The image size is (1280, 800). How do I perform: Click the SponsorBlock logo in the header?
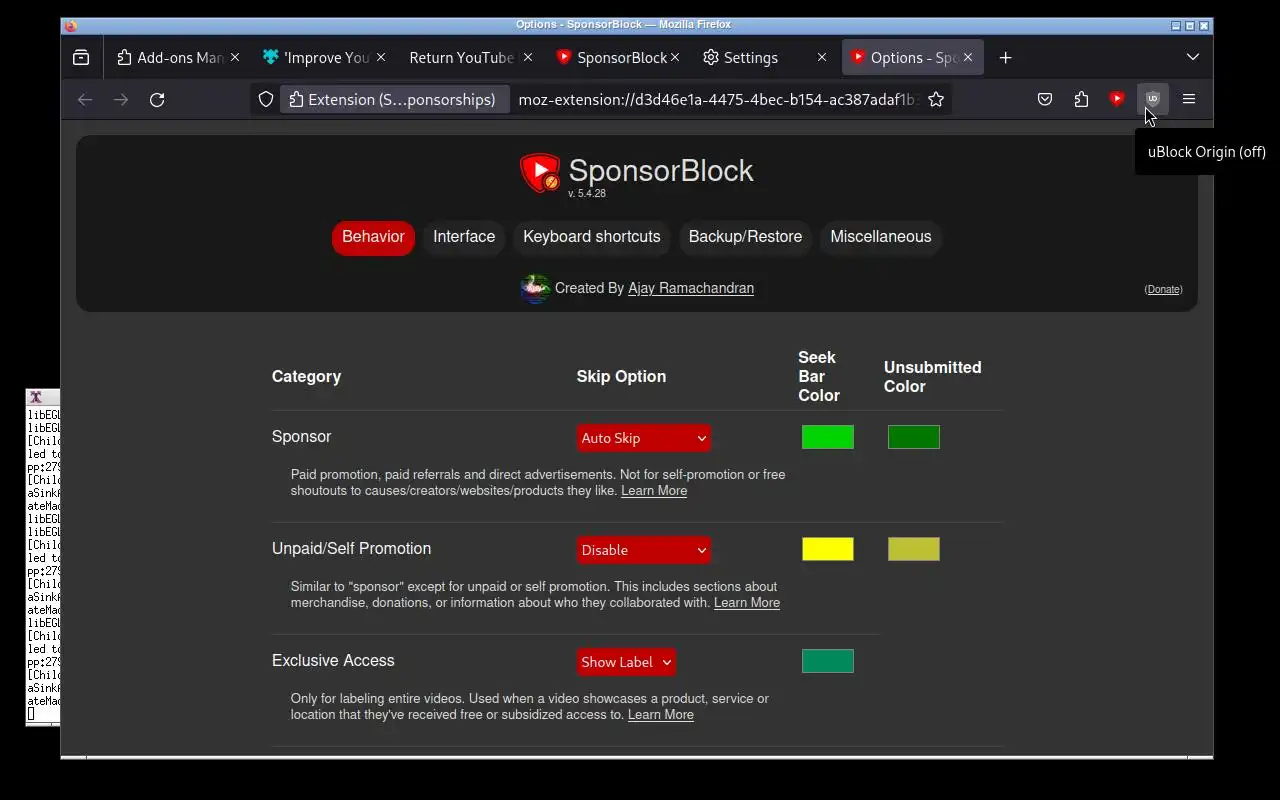[x=540, y=172]
